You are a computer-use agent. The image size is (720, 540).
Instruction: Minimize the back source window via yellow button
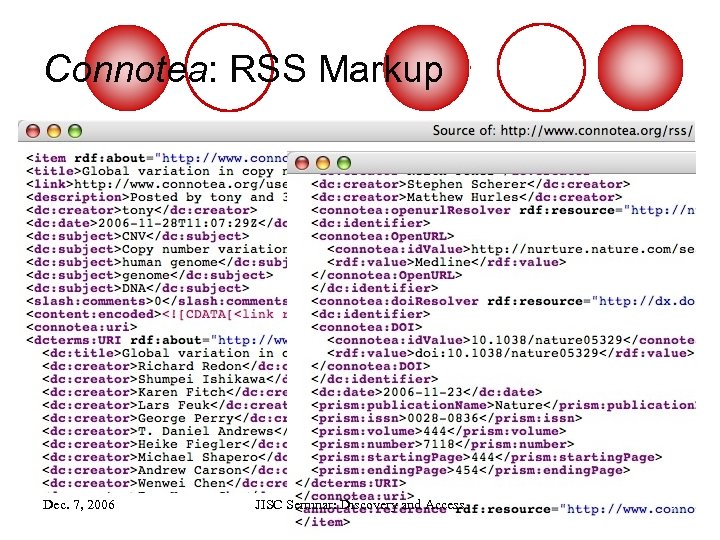pos(54,131)
